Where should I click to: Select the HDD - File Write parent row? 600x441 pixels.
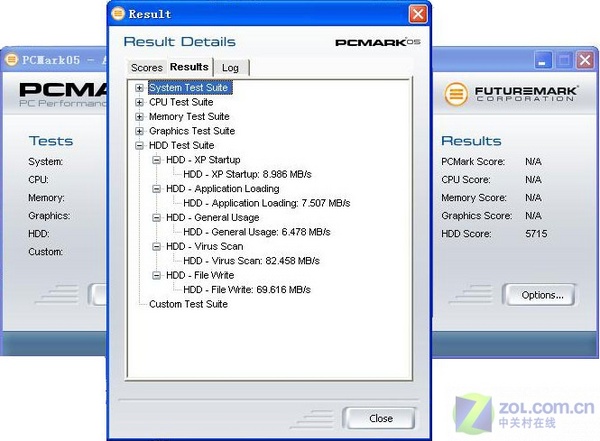(x=200, y=276)
